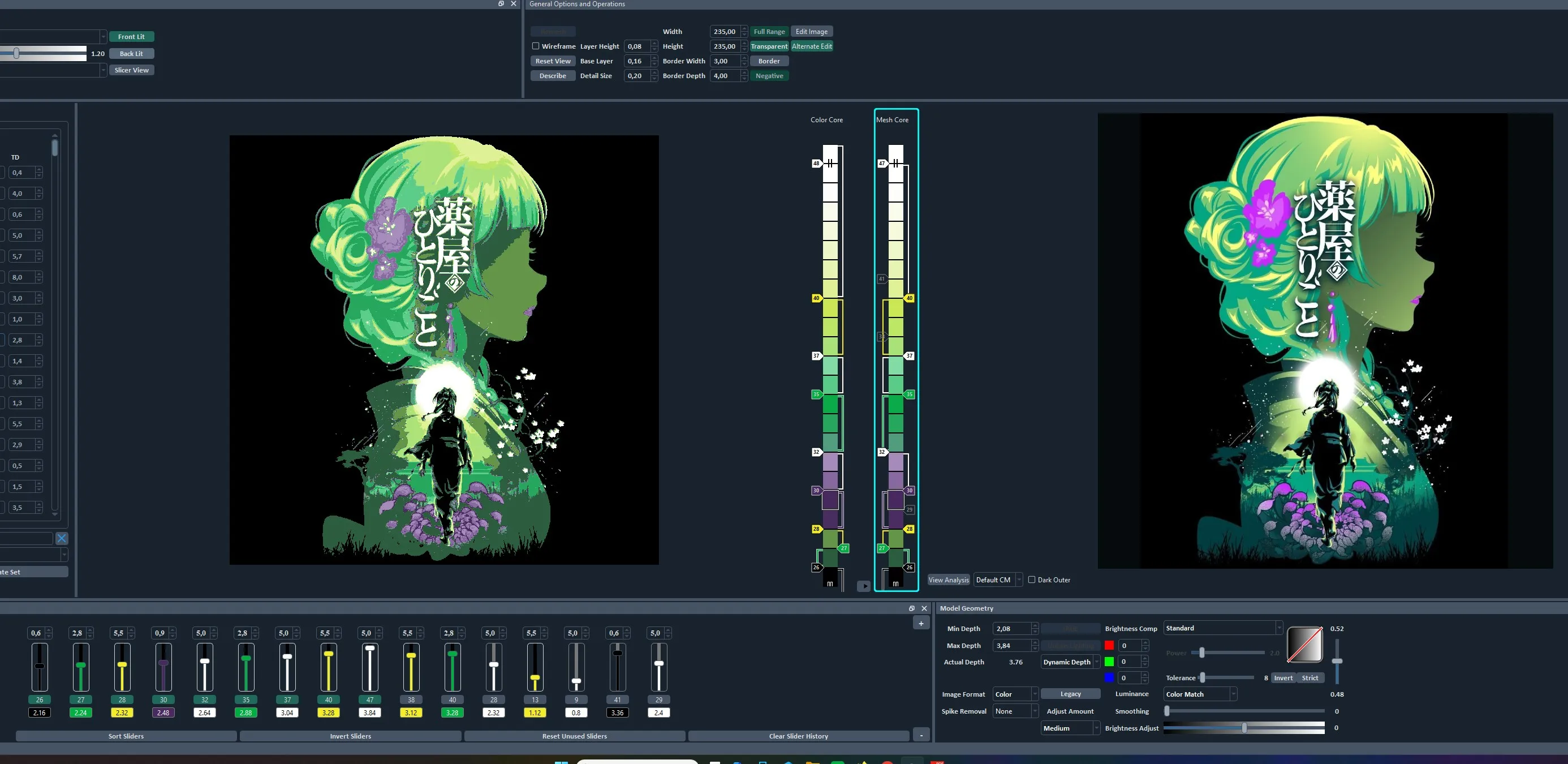Viewport: 1568px width, 764px height.
Task: Click the Legacy button
Action: pos(1070,694)
